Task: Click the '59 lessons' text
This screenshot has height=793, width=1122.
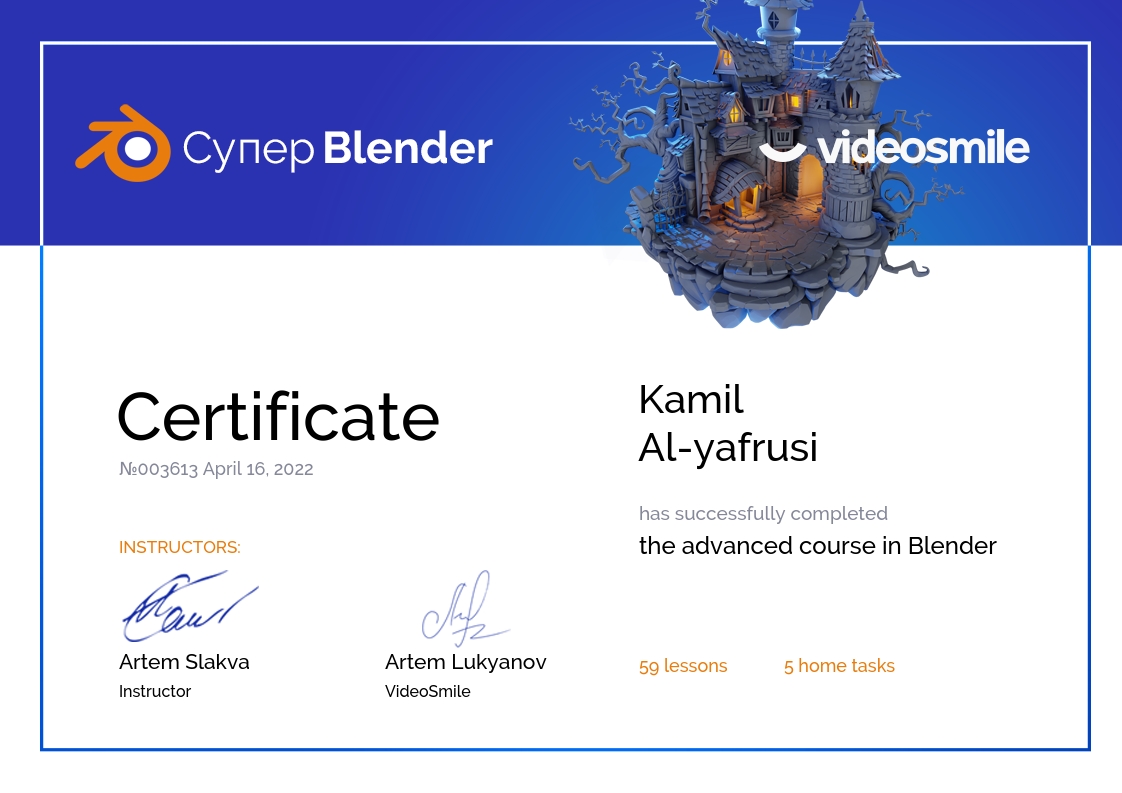Action: pos(683,666)
